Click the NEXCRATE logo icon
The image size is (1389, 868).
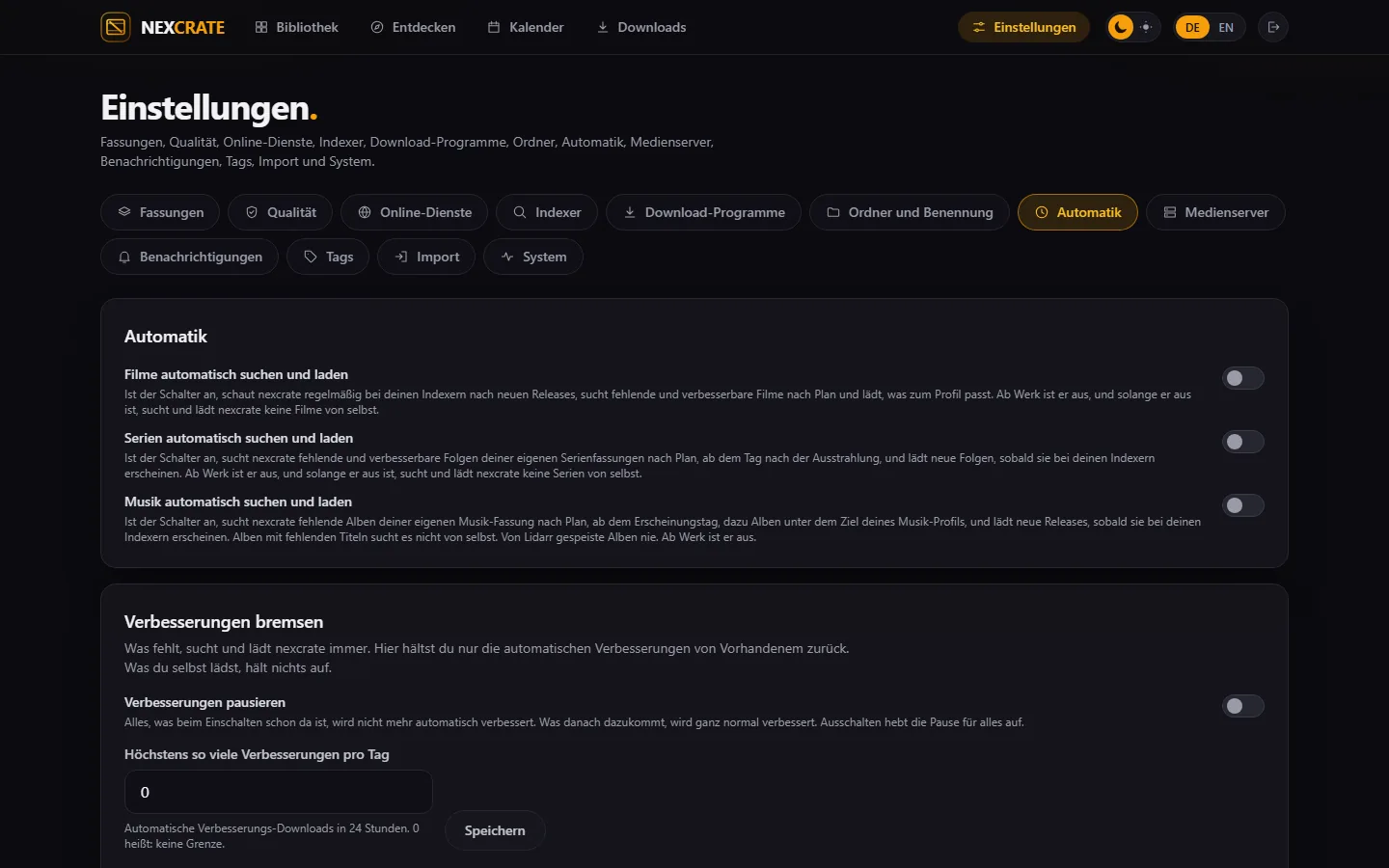pyautogui.click(x=116, y=27)
